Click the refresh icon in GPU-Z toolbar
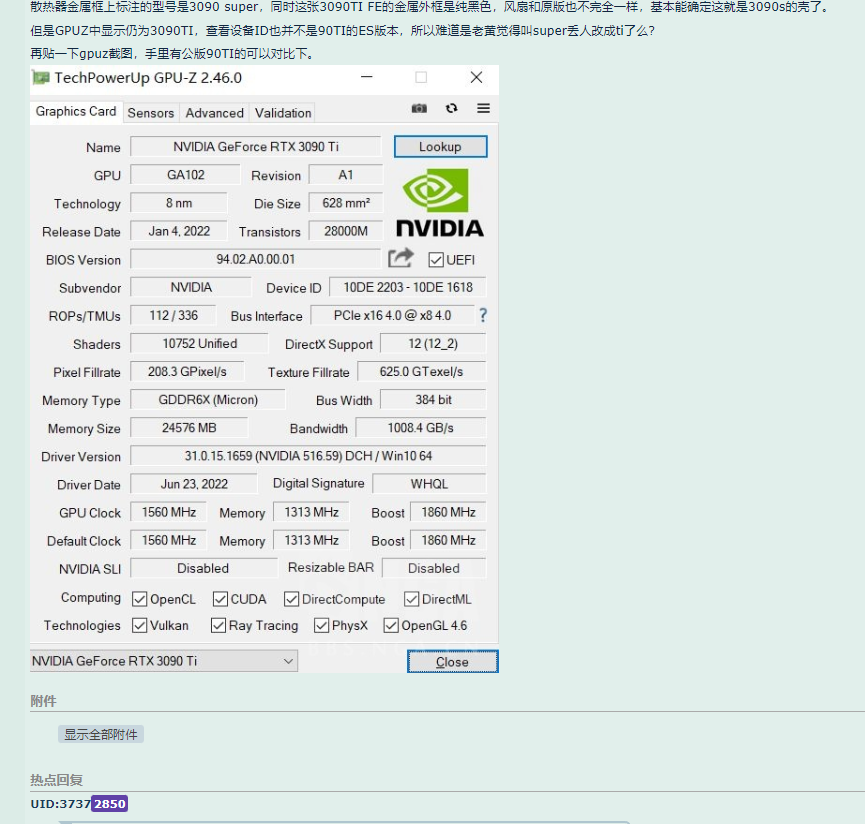This screenshot has width=865, height=824. coord(452,108)
